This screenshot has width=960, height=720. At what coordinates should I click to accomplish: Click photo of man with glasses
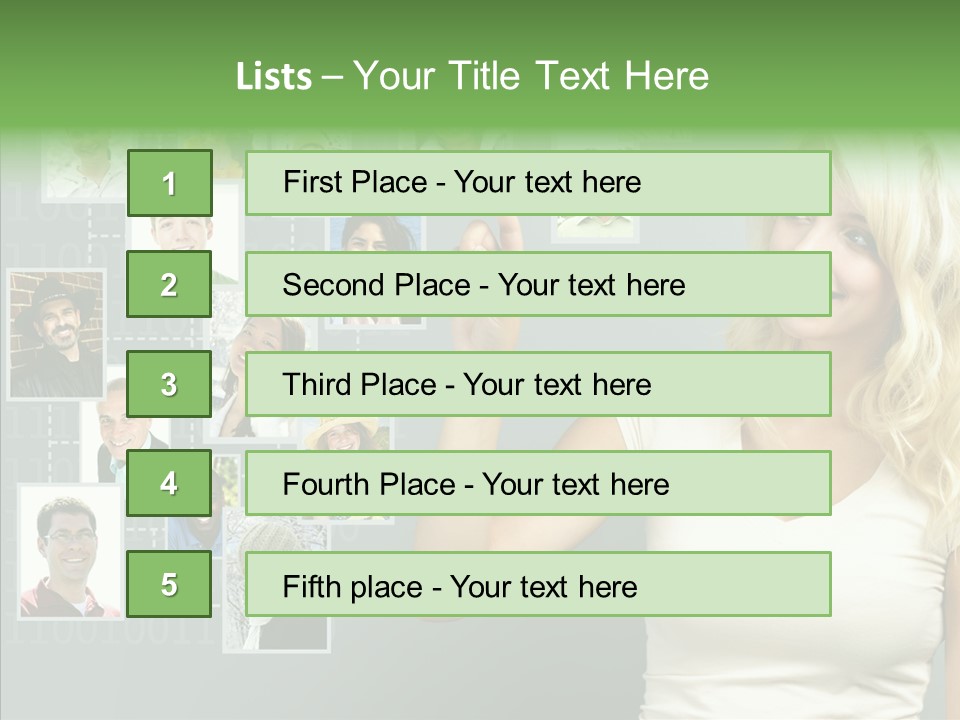69,552
